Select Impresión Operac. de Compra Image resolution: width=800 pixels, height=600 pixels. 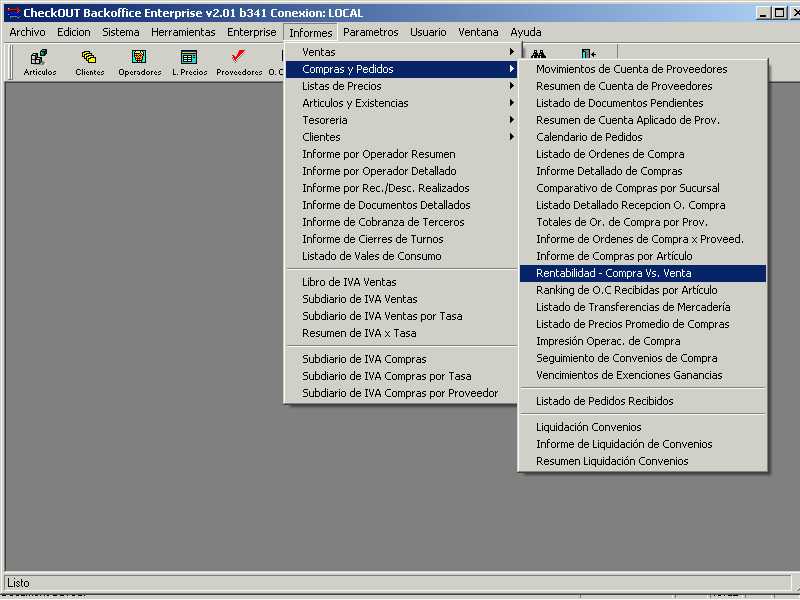coord(642,341)
